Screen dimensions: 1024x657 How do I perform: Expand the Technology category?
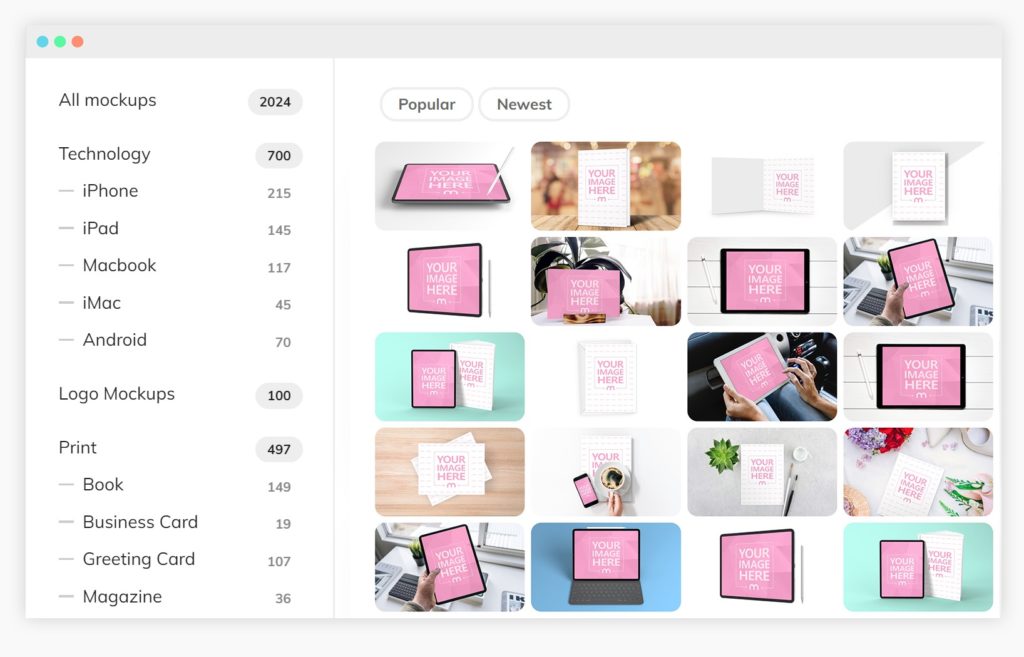[x=105, y=154]
